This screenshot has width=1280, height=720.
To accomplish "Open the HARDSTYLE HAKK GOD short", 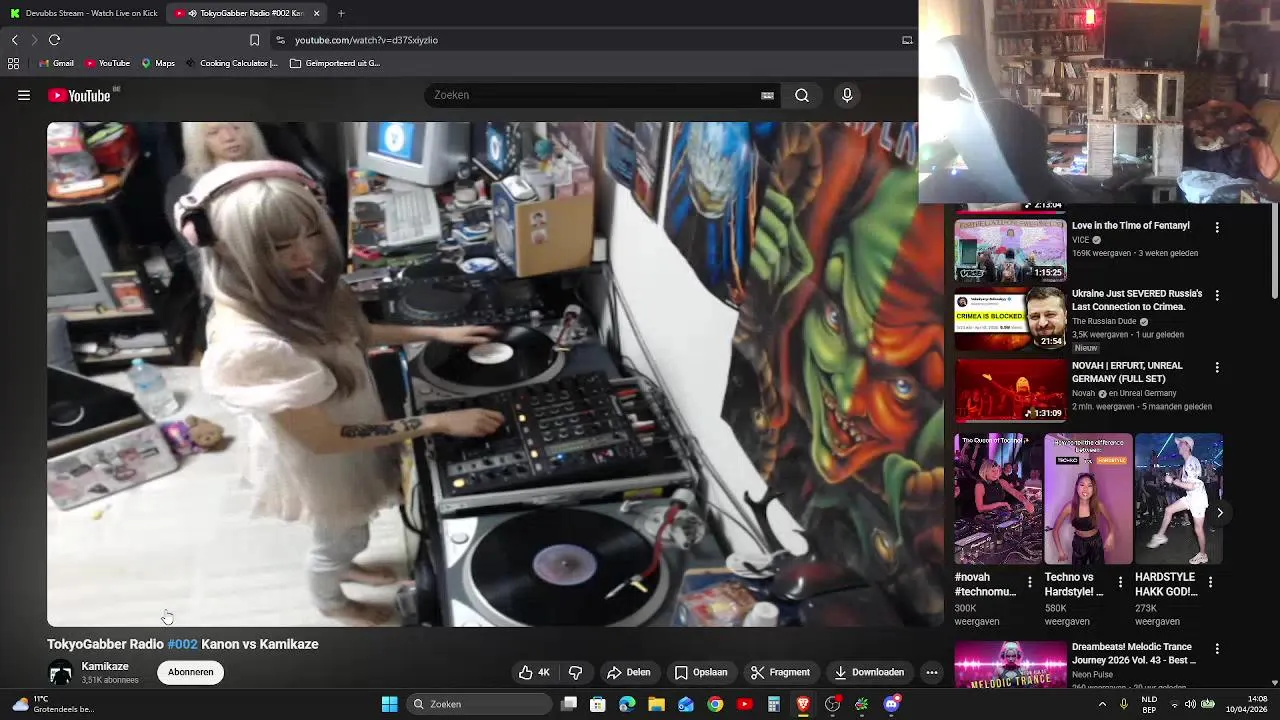I will click(x=1179, y=499).
